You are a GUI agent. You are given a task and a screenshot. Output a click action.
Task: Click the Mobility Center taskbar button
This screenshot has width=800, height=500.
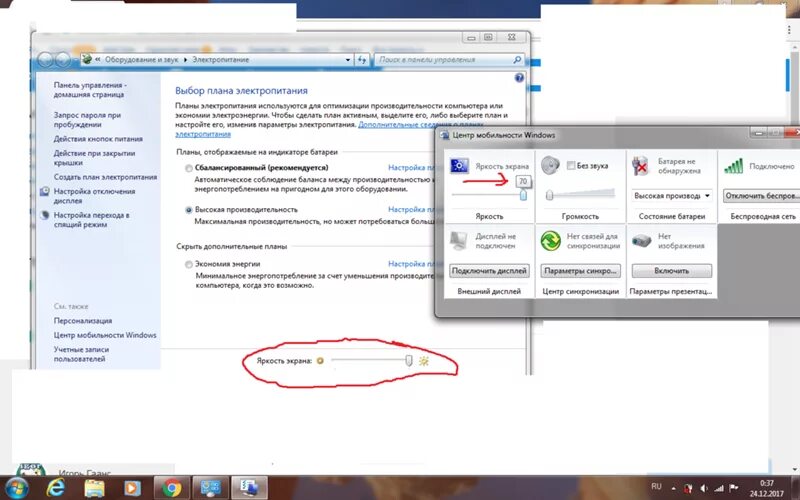point(249,488)
